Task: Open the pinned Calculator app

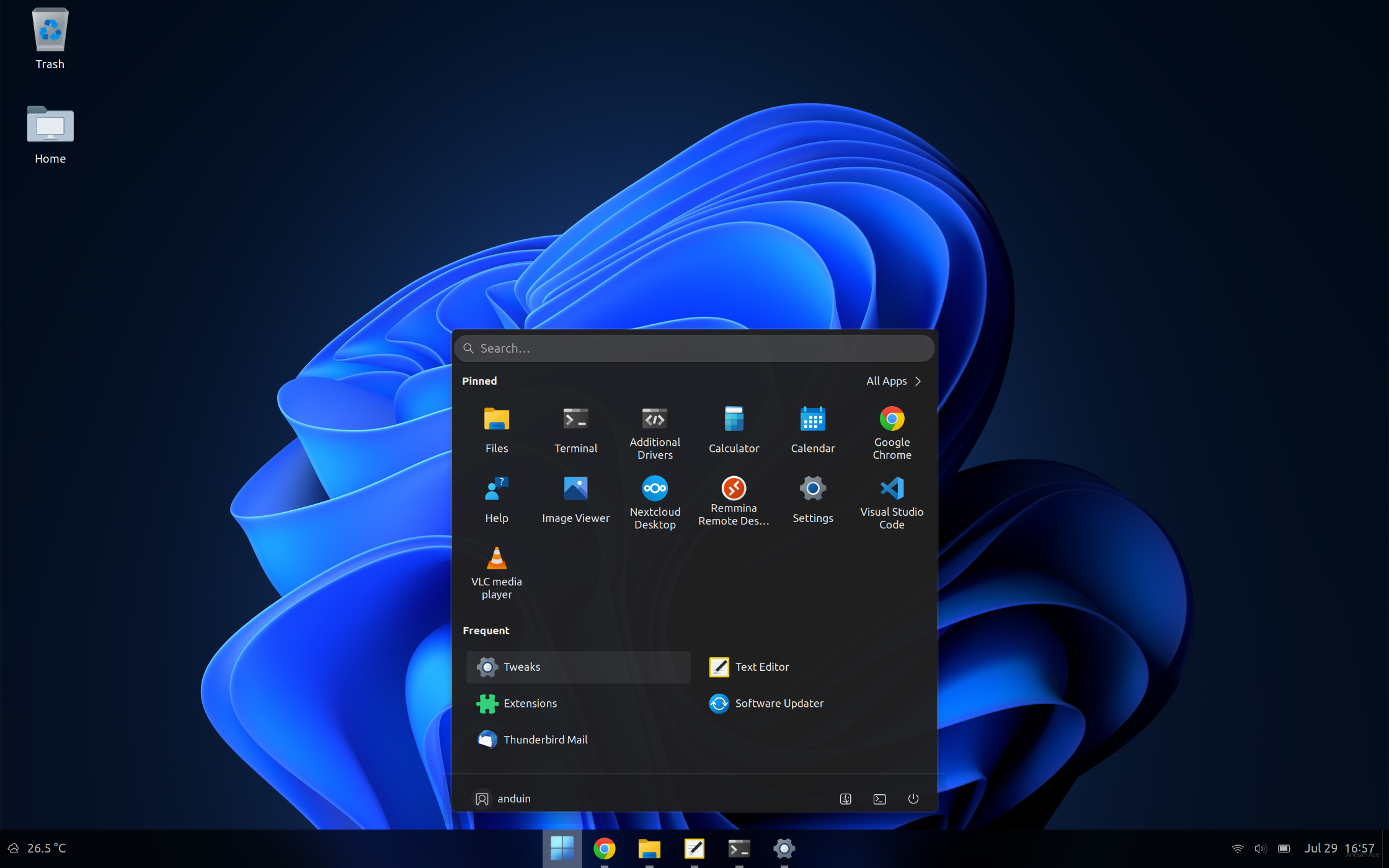Action: click(x=734, y=430)
